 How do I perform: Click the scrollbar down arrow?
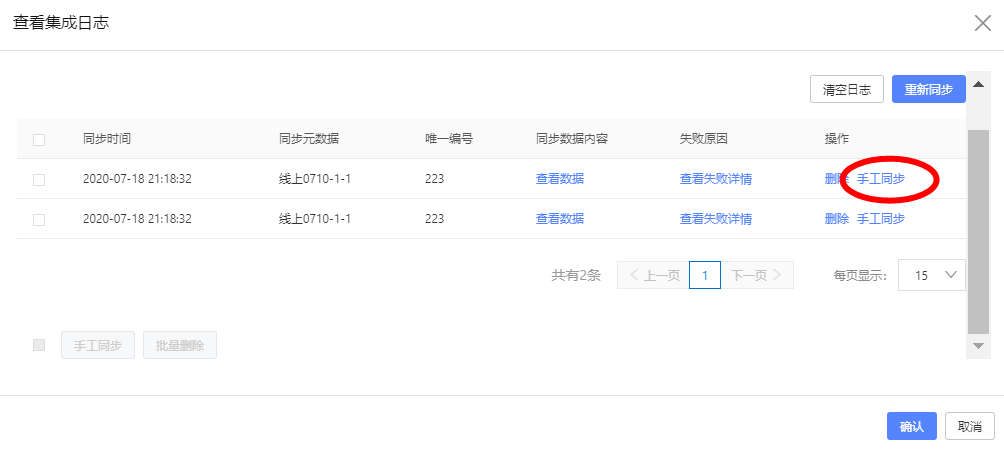(978, 346)
